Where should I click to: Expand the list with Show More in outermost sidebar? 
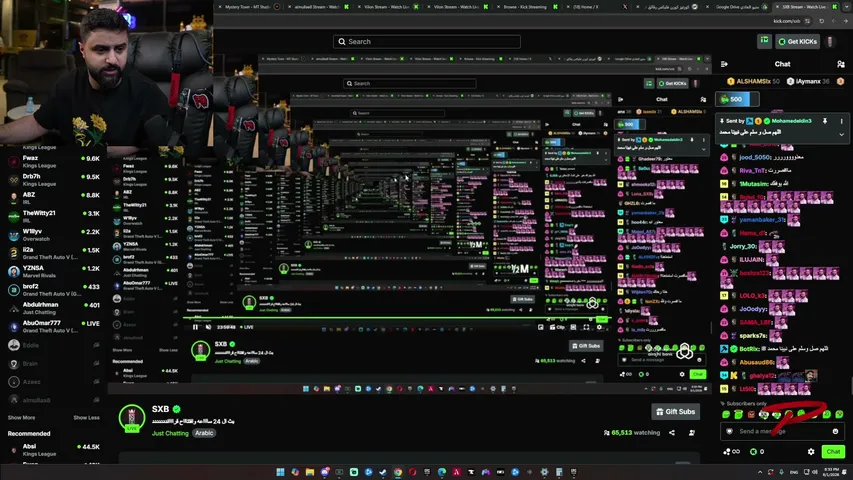21,418
